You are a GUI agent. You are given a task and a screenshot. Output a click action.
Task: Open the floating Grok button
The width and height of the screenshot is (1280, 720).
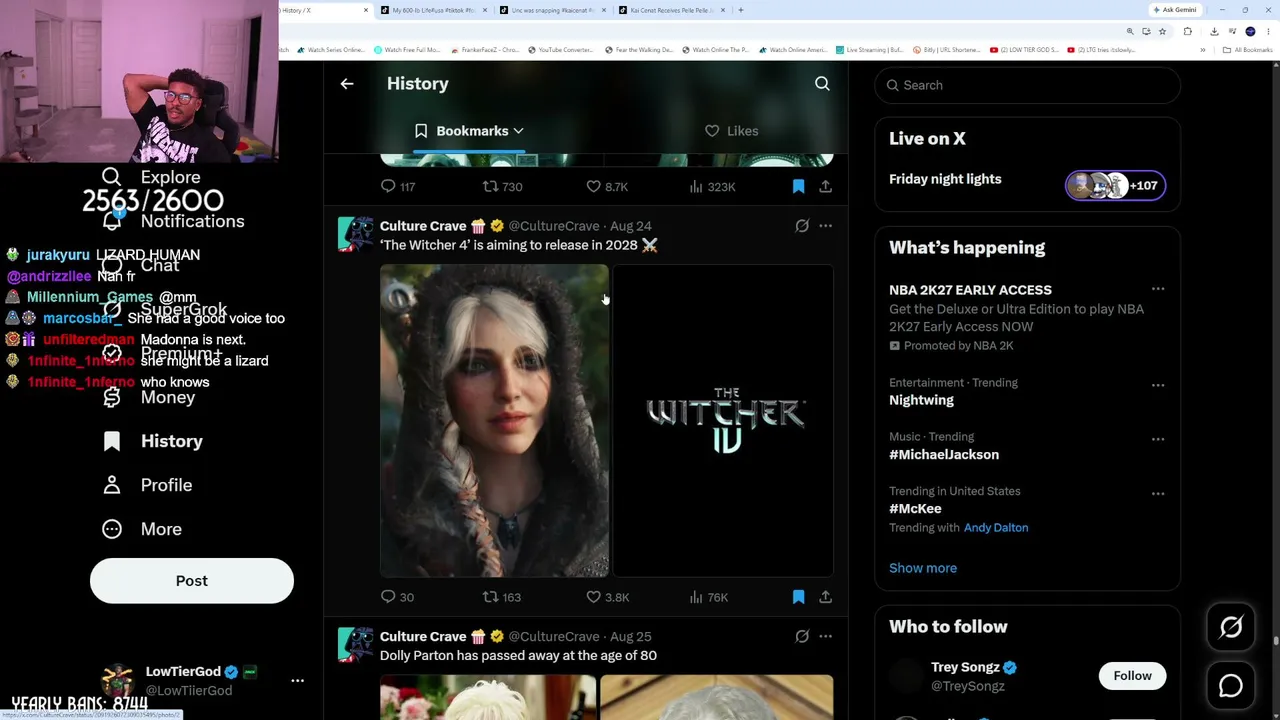point(1231,627)
